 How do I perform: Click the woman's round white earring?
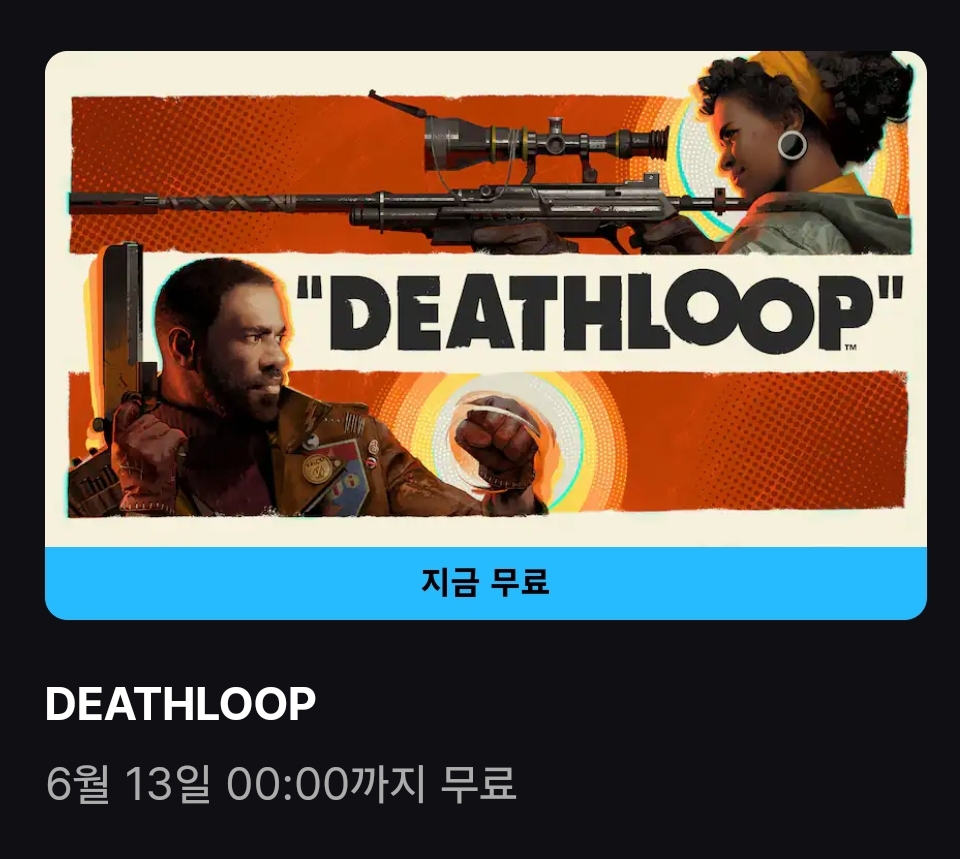pyautogui.click(x=792, y=145)
